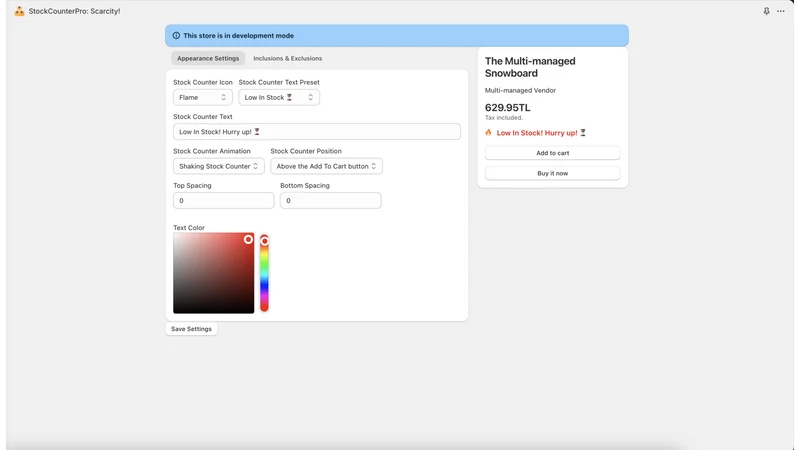Open the Stock Counter Text Preset dropdown
800x450 pixels.
[x=279, y=97]
